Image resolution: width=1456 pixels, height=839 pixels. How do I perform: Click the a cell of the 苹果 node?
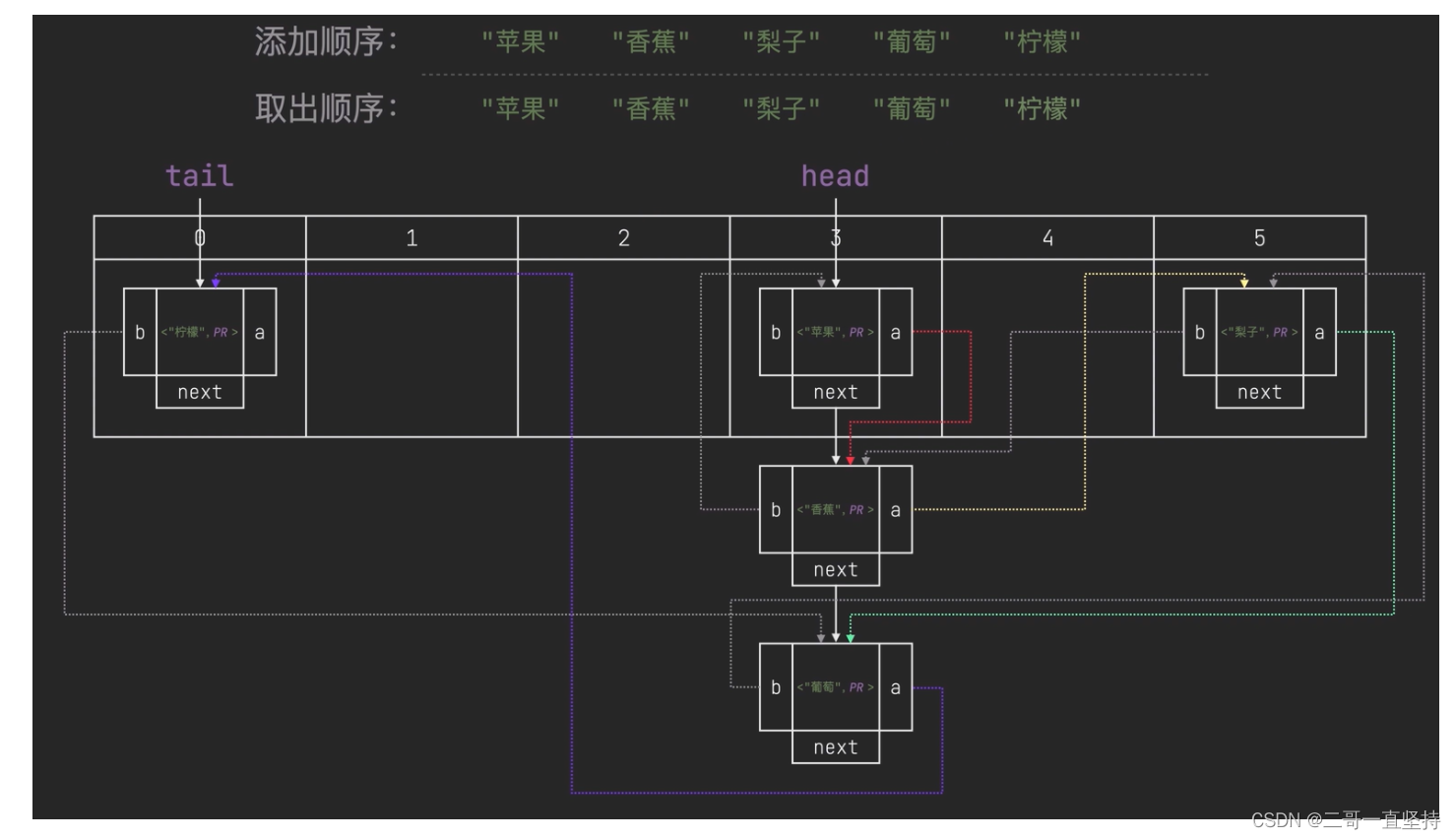[x=896, y=332]
